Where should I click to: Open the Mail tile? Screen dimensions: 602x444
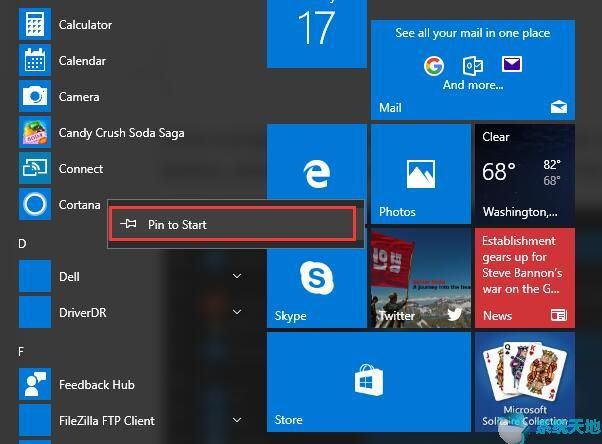[x=473, y=70]
